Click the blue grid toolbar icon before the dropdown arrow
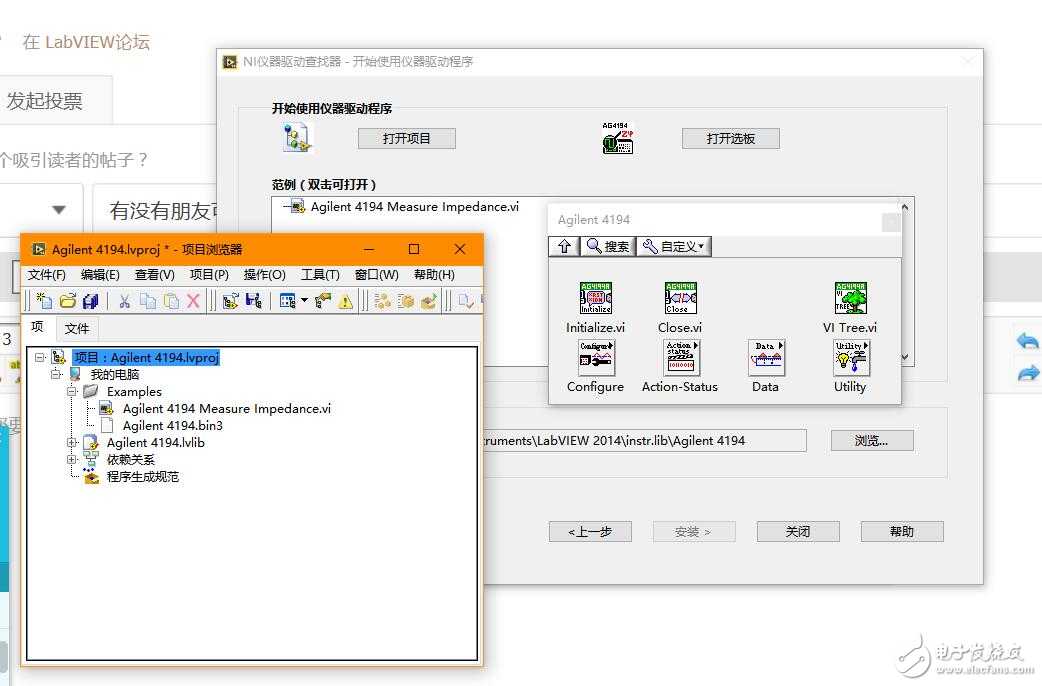The image size is (1042, 686). pos(288,301)
